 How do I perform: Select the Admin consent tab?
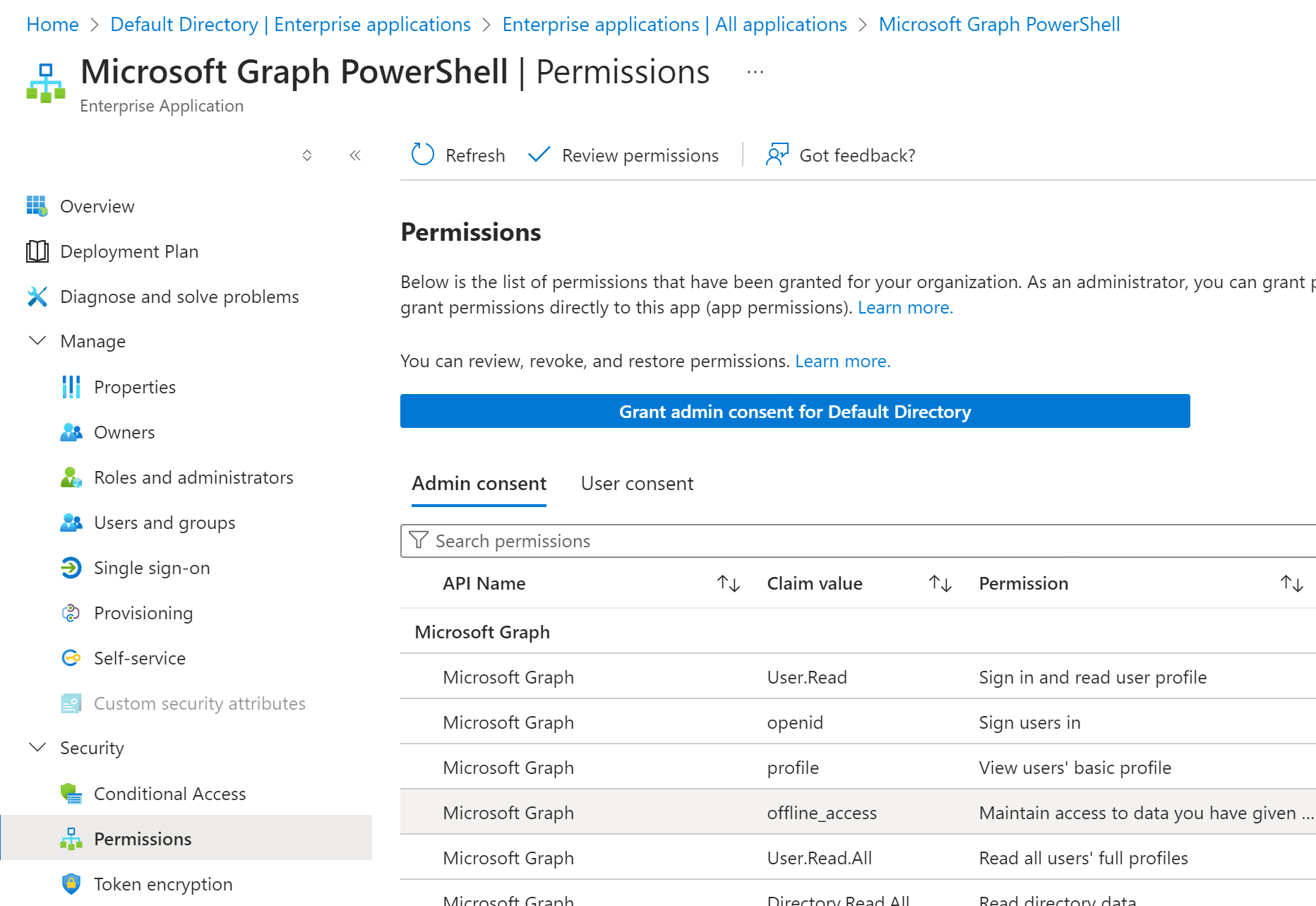tap(479, 484)
